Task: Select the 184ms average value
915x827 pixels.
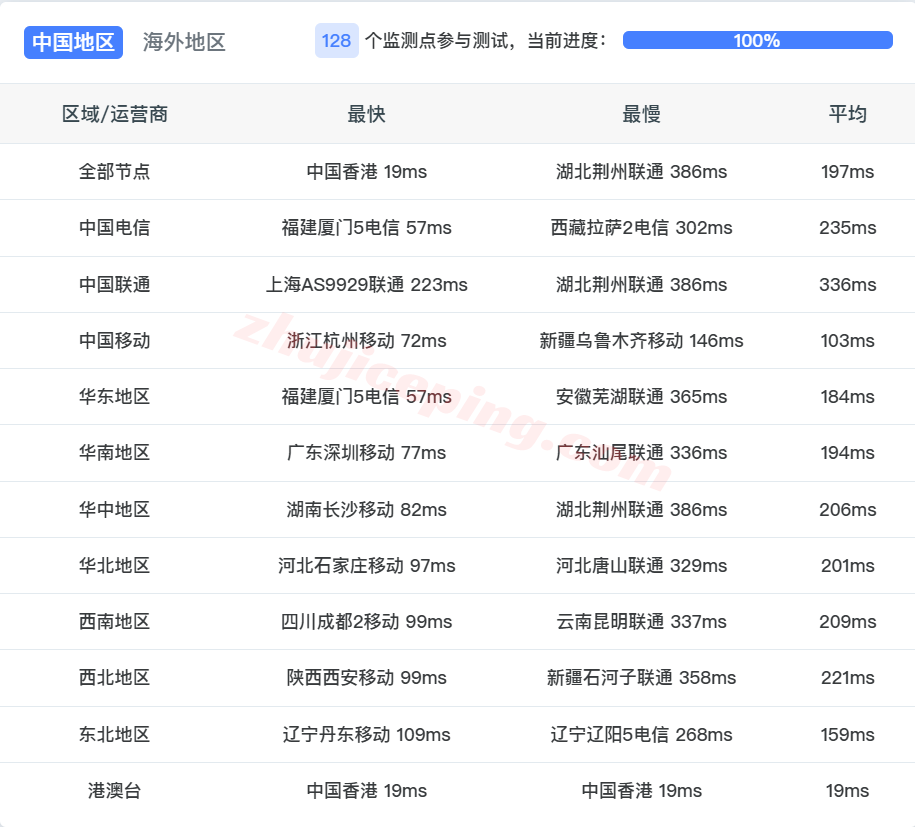Action: pos(847,397)
